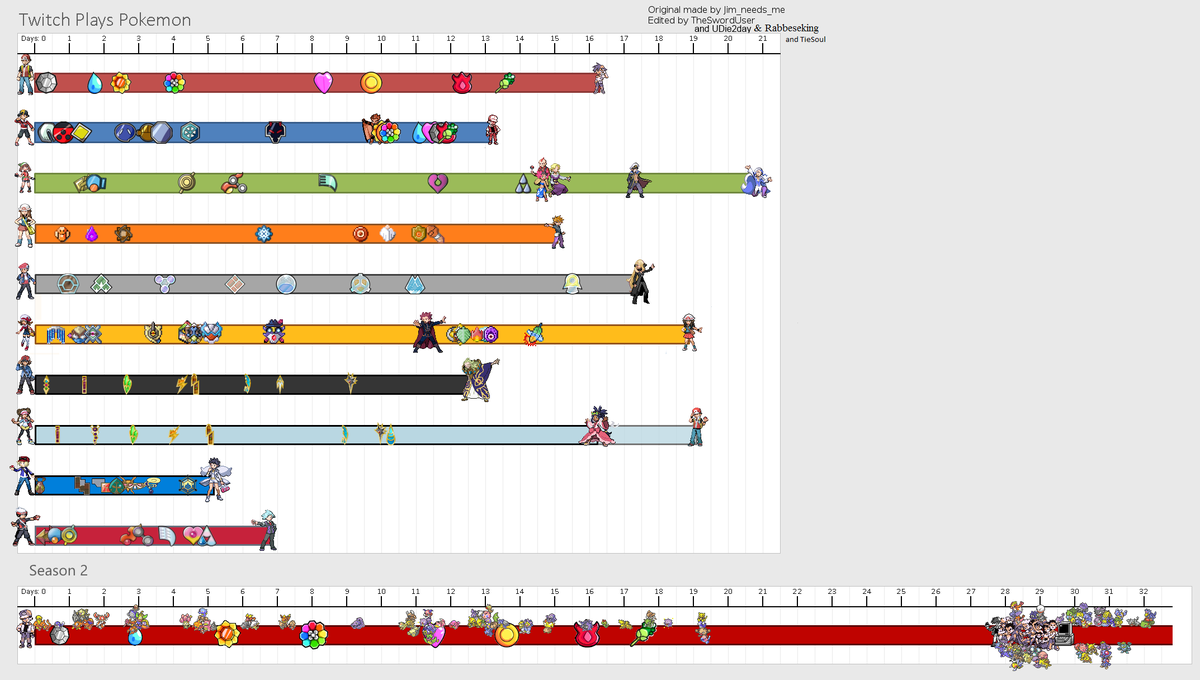Select the round blue Relic badge on the gray bar

point(286,284)
